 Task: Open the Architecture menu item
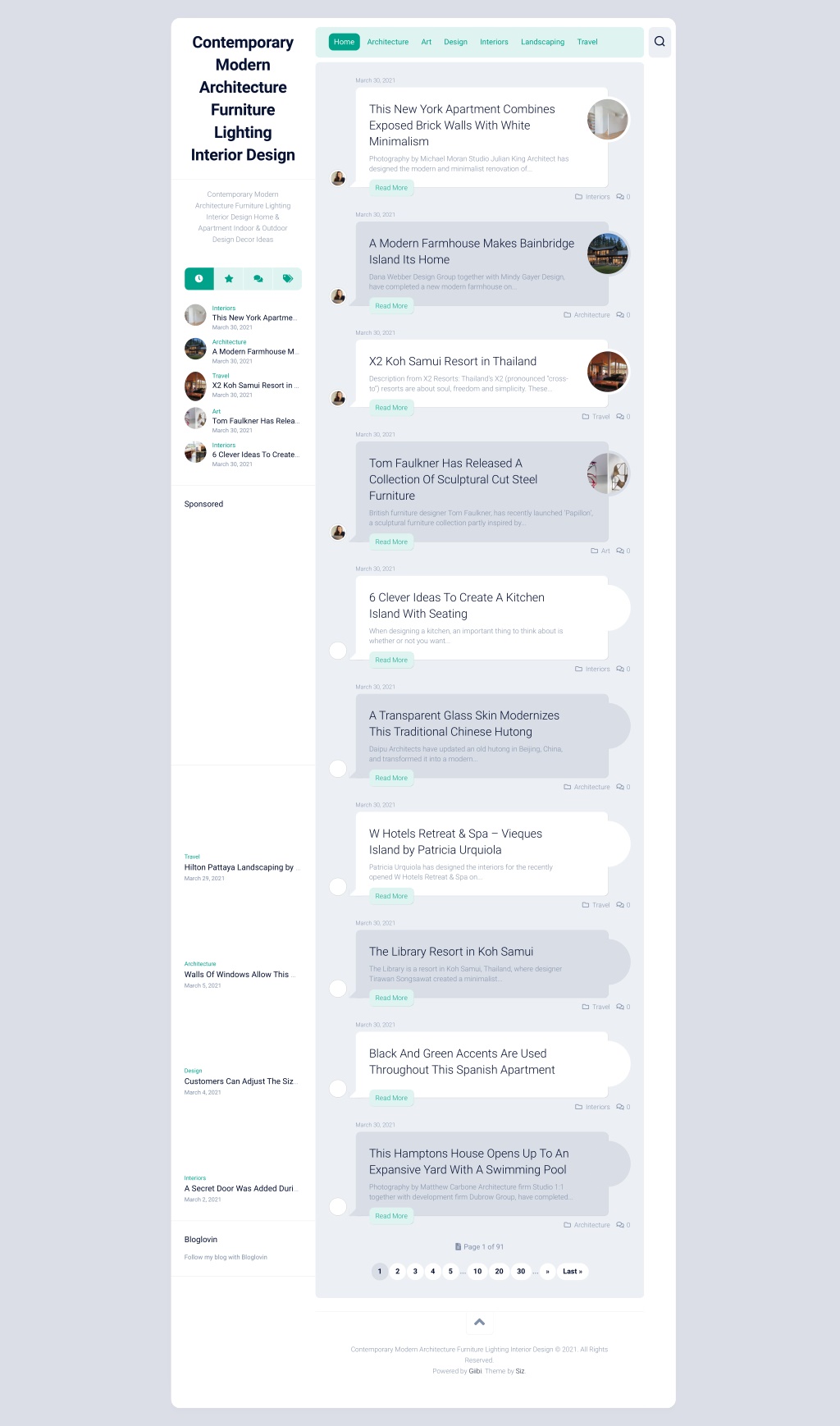click(x=388, y=42)
